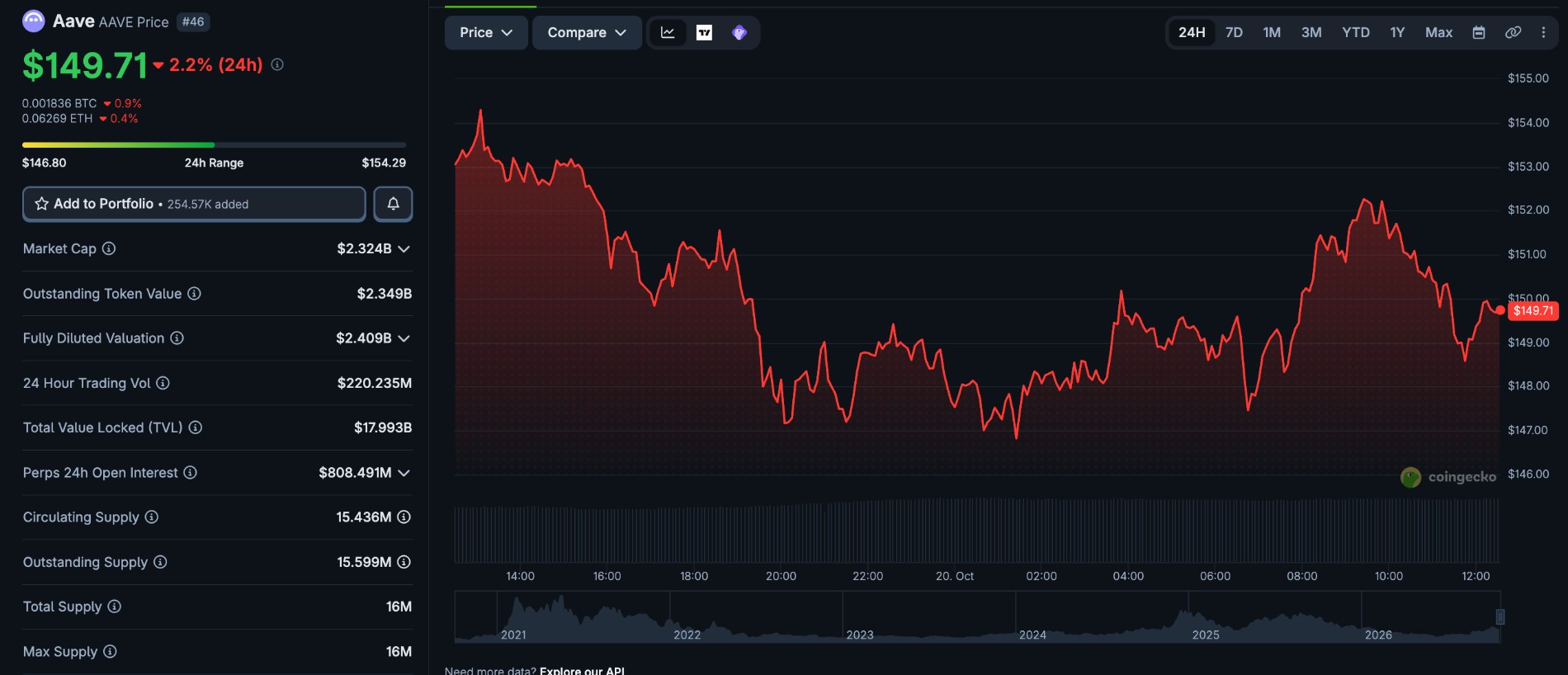1568x675 pixels.
Task: Show info for Outstanding Token Value
Action: point(194,294)
